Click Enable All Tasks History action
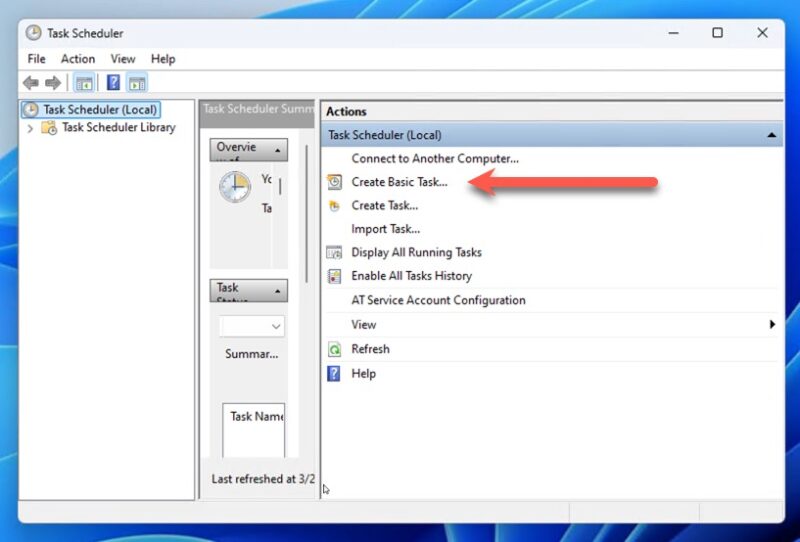The width and height of the screenshot is (800, 542). pos(412,276)
